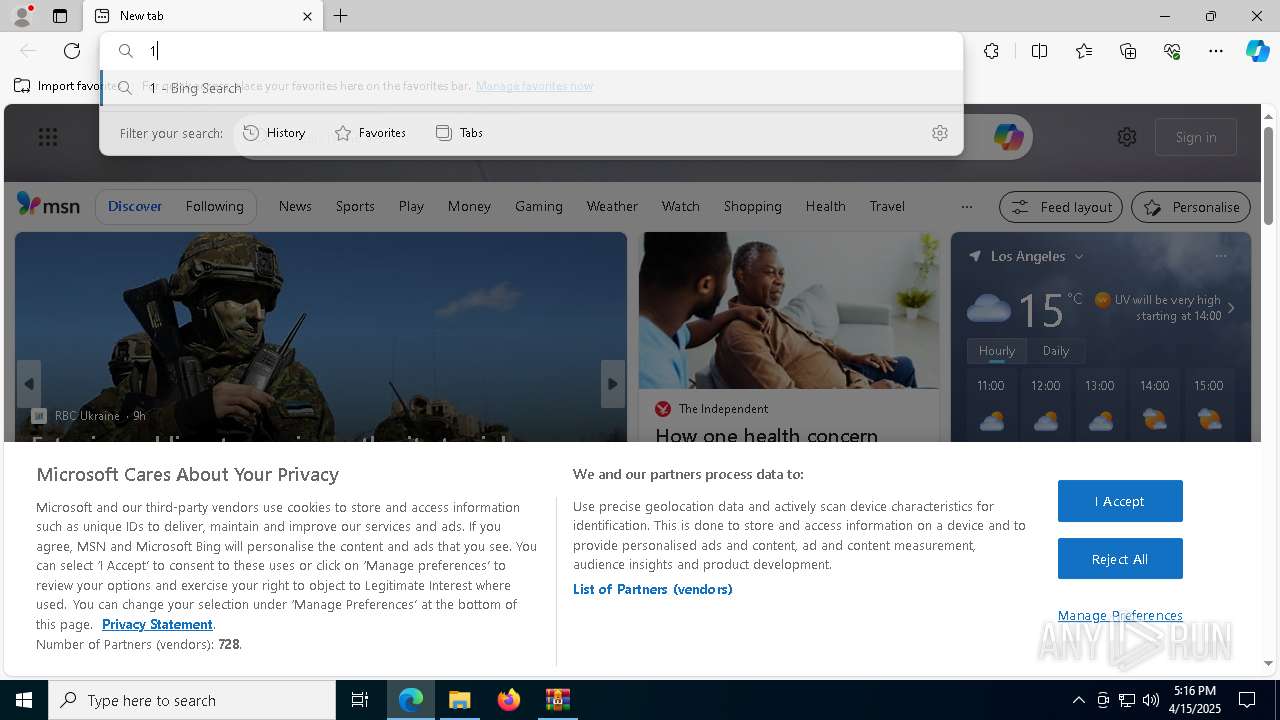Open the Extensions puzzle icon
1280x720 pixels.
coord(991,51)
